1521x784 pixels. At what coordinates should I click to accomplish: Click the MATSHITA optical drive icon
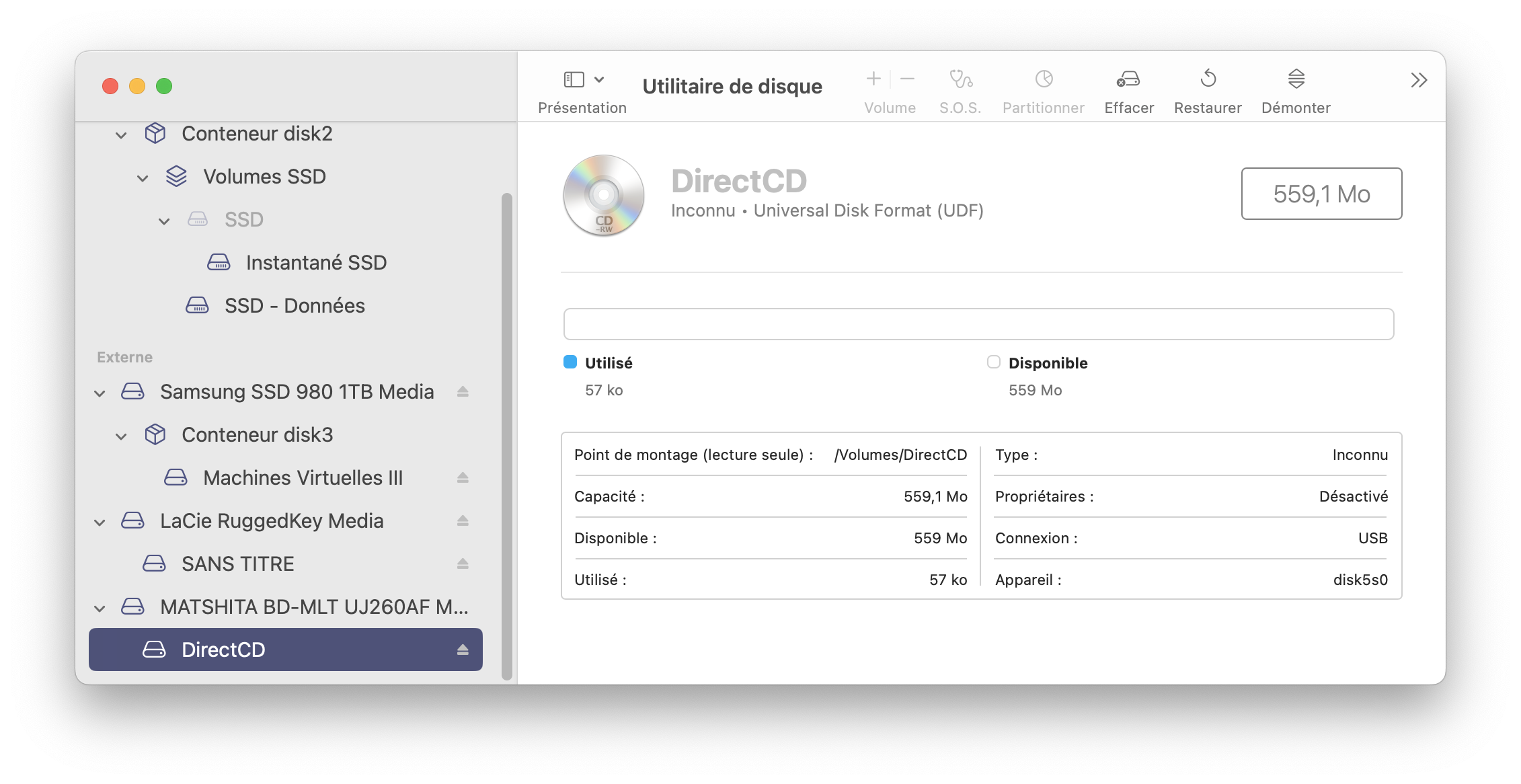pyautogui.click(x=132, y=606)
